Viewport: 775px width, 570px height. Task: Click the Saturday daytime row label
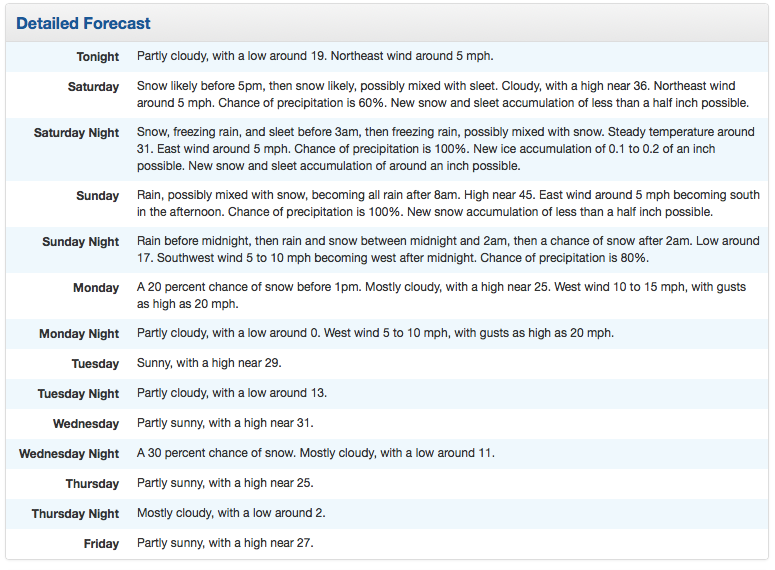[93, 87]
